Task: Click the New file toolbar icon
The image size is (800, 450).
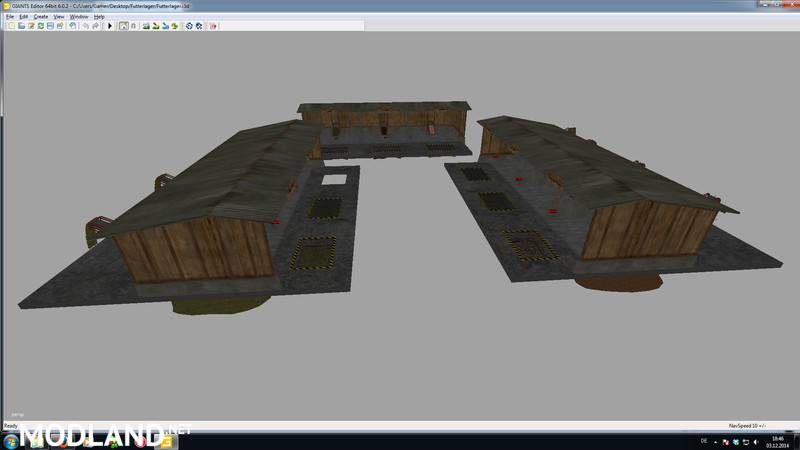Action: (x=11, y=26)
